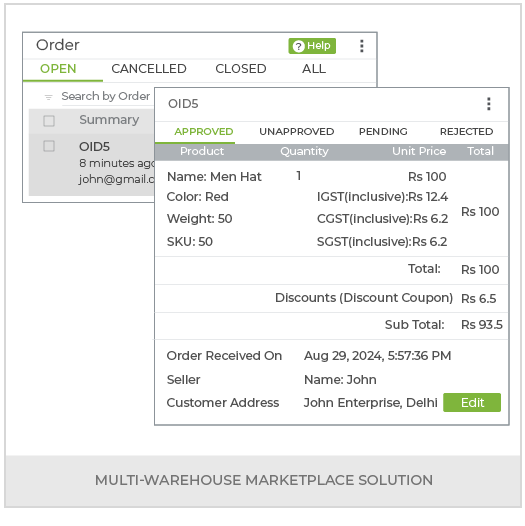Click the Product column header
This screenshot has width=525, height=526.
pyautogui.click(x=202, y=151)
